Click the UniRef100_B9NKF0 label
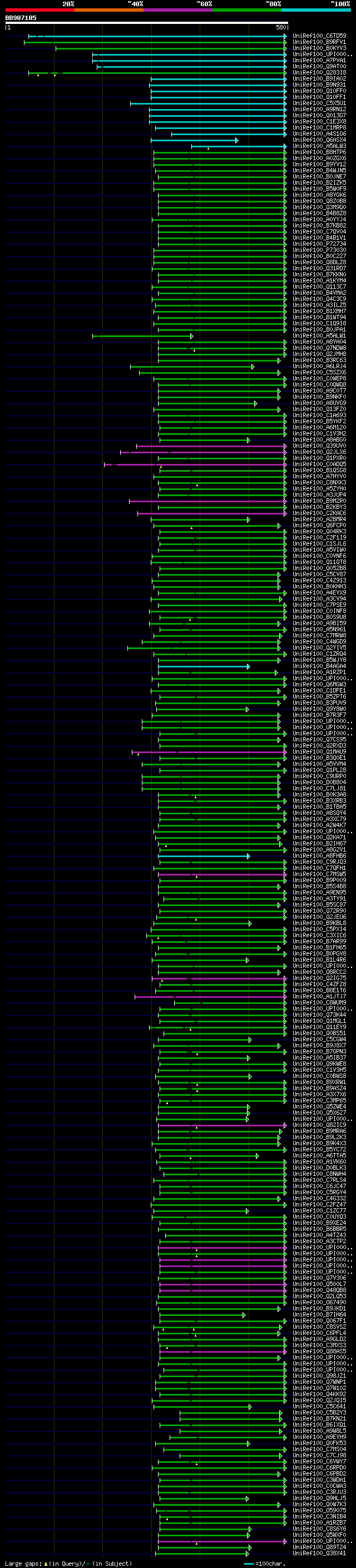This screenshot has width=356, height=1568. (x=319, y=398)
